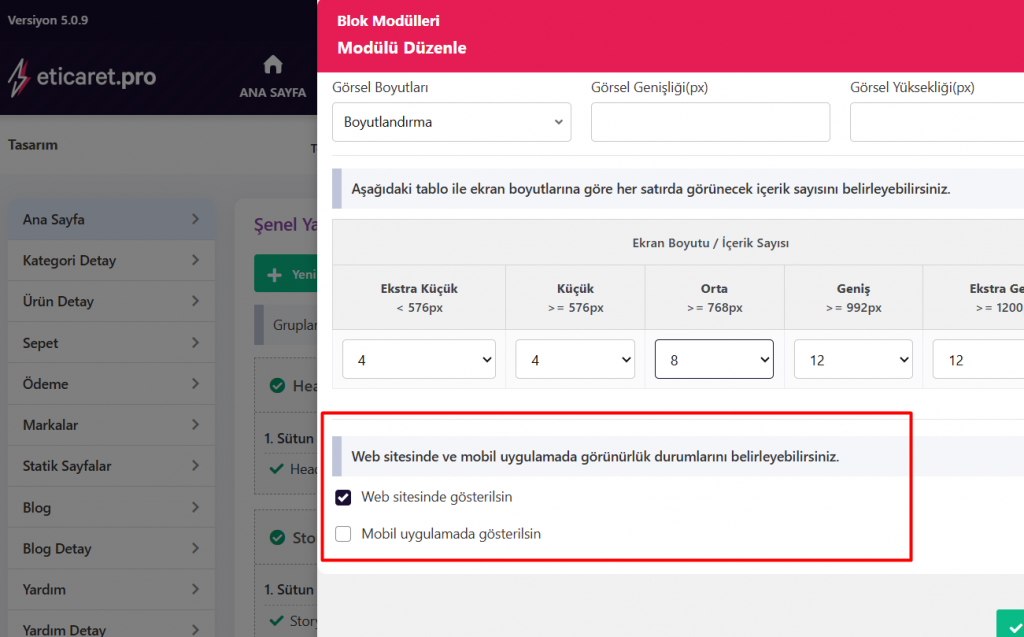Click the eticaret.pro lightning logo
The height and width of the screenshot is (637, 1024).
click(20, 77)
